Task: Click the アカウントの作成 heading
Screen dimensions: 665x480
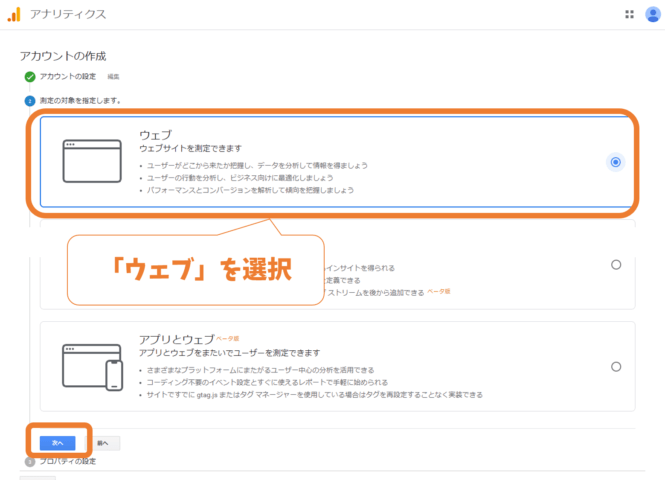Action: click(x=63, y=56)
